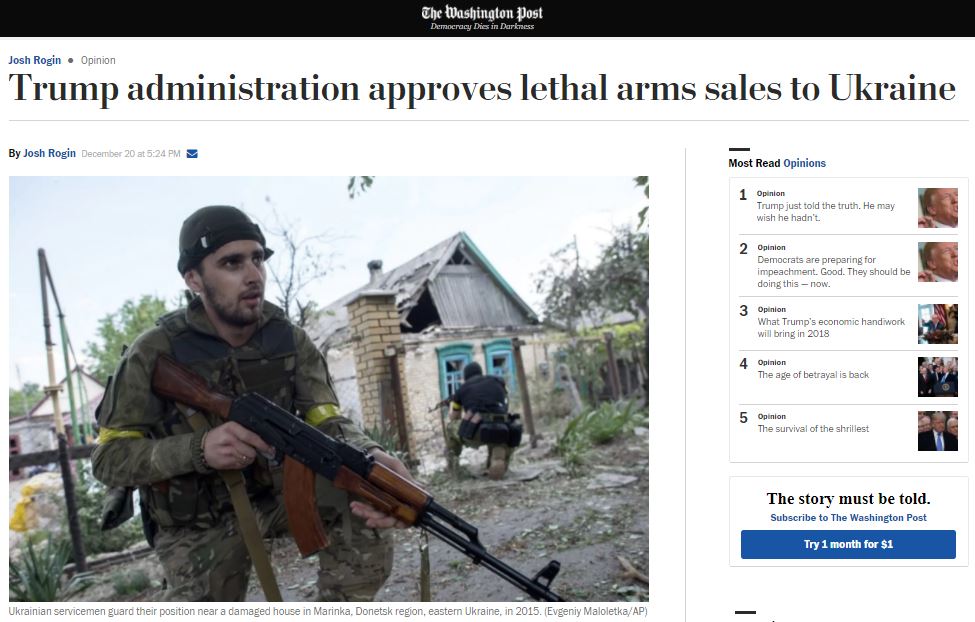Open "Democrats are preparing for impeachment" story
The height and width of the screenshot is (622, 975).
pos(833,271)
